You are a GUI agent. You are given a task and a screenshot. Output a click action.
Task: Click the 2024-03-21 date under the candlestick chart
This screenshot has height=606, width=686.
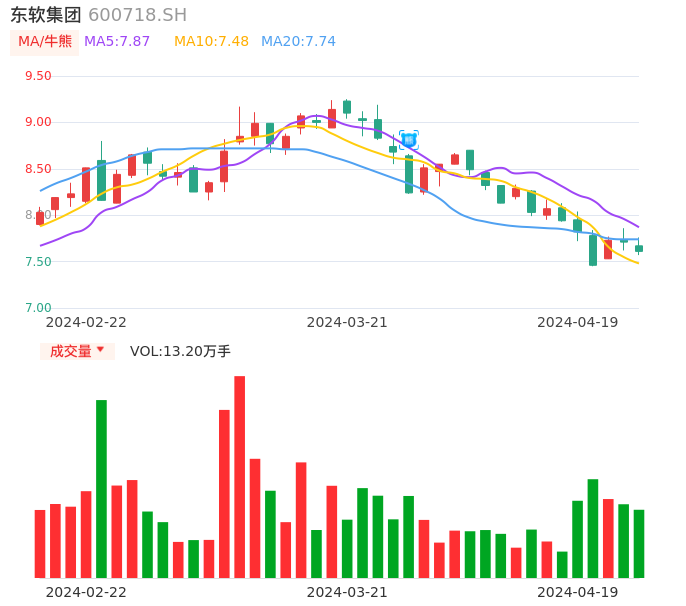[x=347, y=322]
